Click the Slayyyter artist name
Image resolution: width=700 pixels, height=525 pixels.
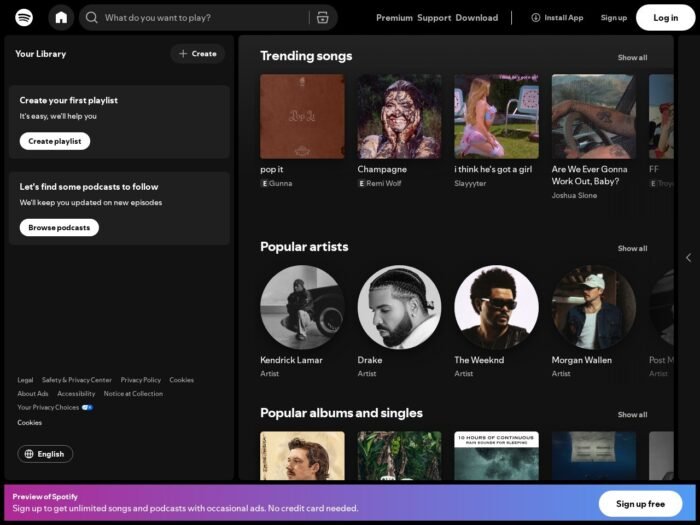470,183
